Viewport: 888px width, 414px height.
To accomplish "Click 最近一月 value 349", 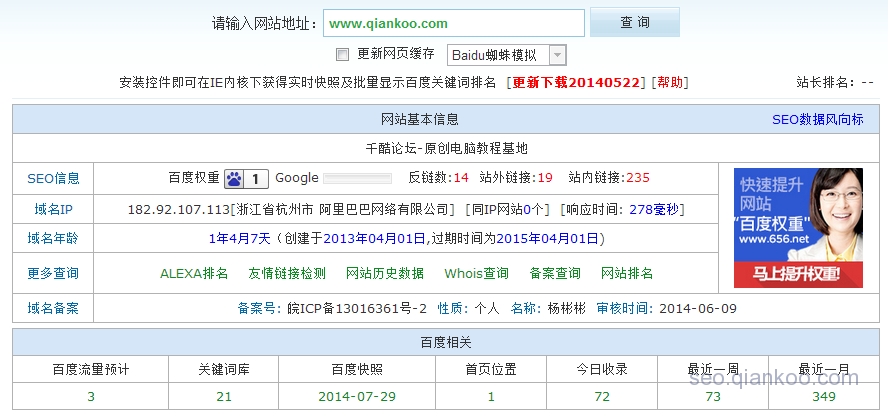I will (x=824, y=396).
